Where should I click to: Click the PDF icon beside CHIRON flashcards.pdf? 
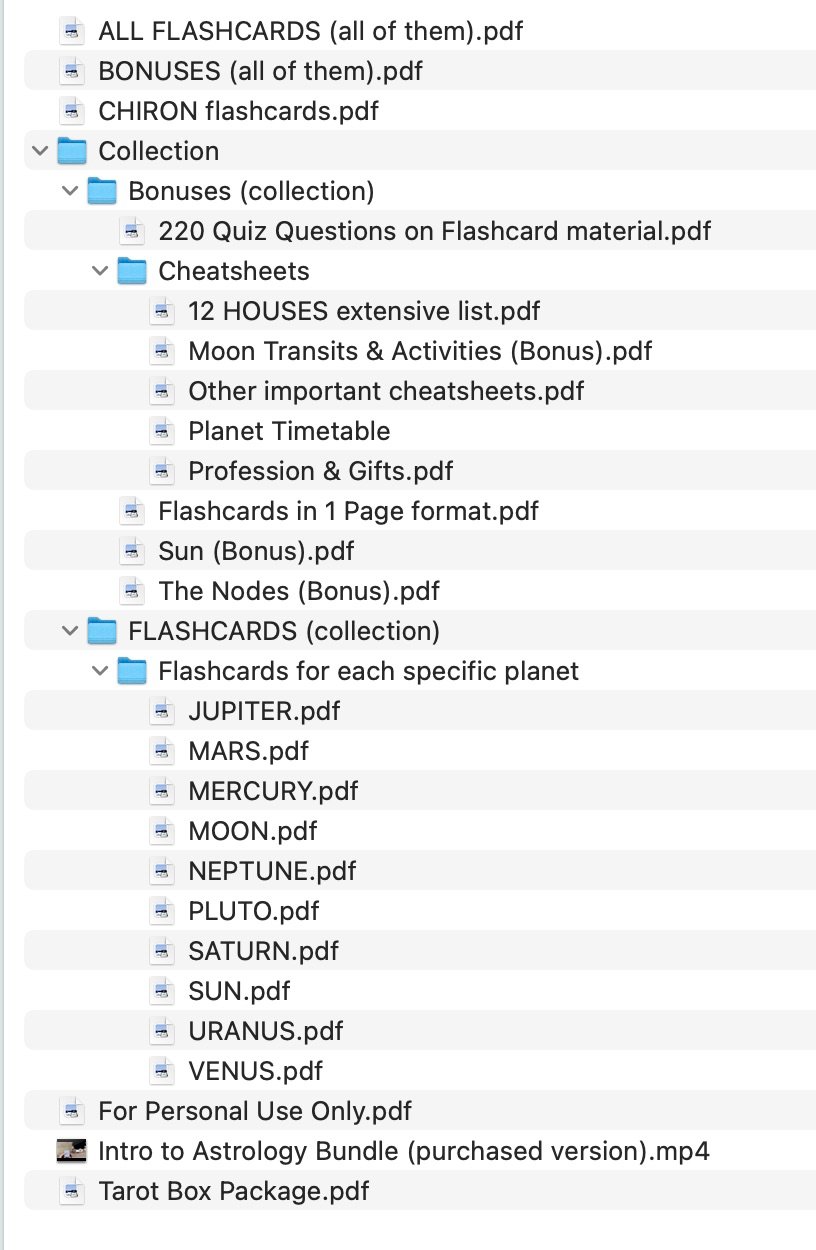tap(72, 111)
